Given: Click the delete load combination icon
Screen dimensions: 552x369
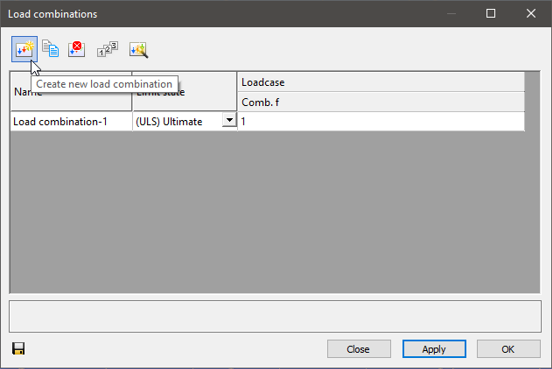Looking at the screenshot, I should tap(77, 49).
